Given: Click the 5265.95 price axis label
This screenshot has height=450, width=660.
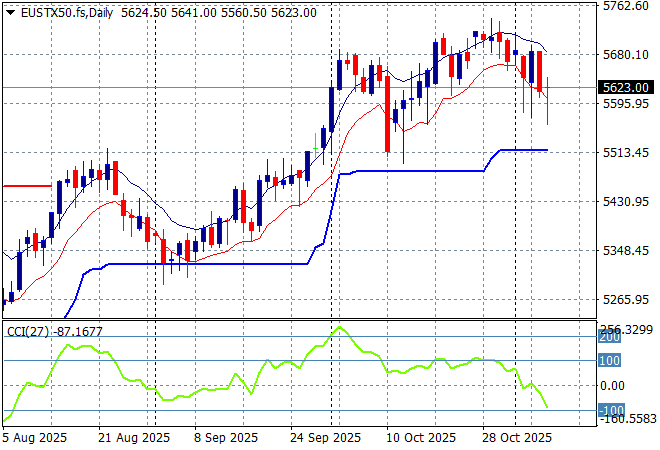Looking at the screenshot, I should click(x=626, y=300).
